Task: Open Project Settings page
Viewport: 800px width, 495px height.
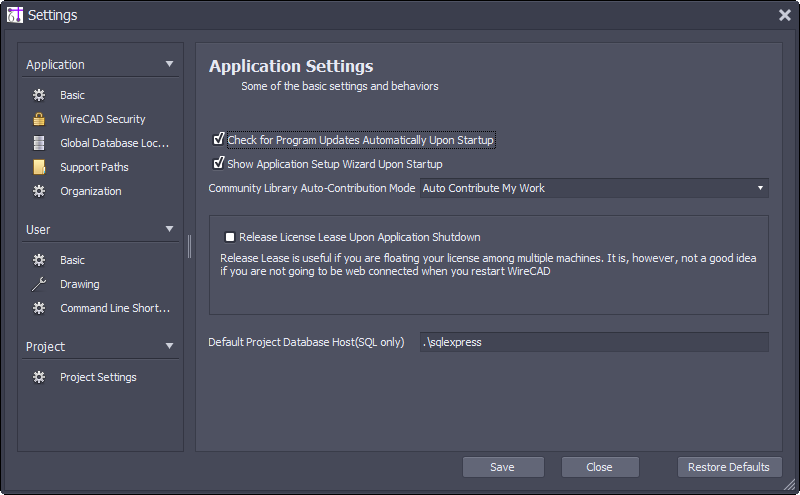Action: 98,377
